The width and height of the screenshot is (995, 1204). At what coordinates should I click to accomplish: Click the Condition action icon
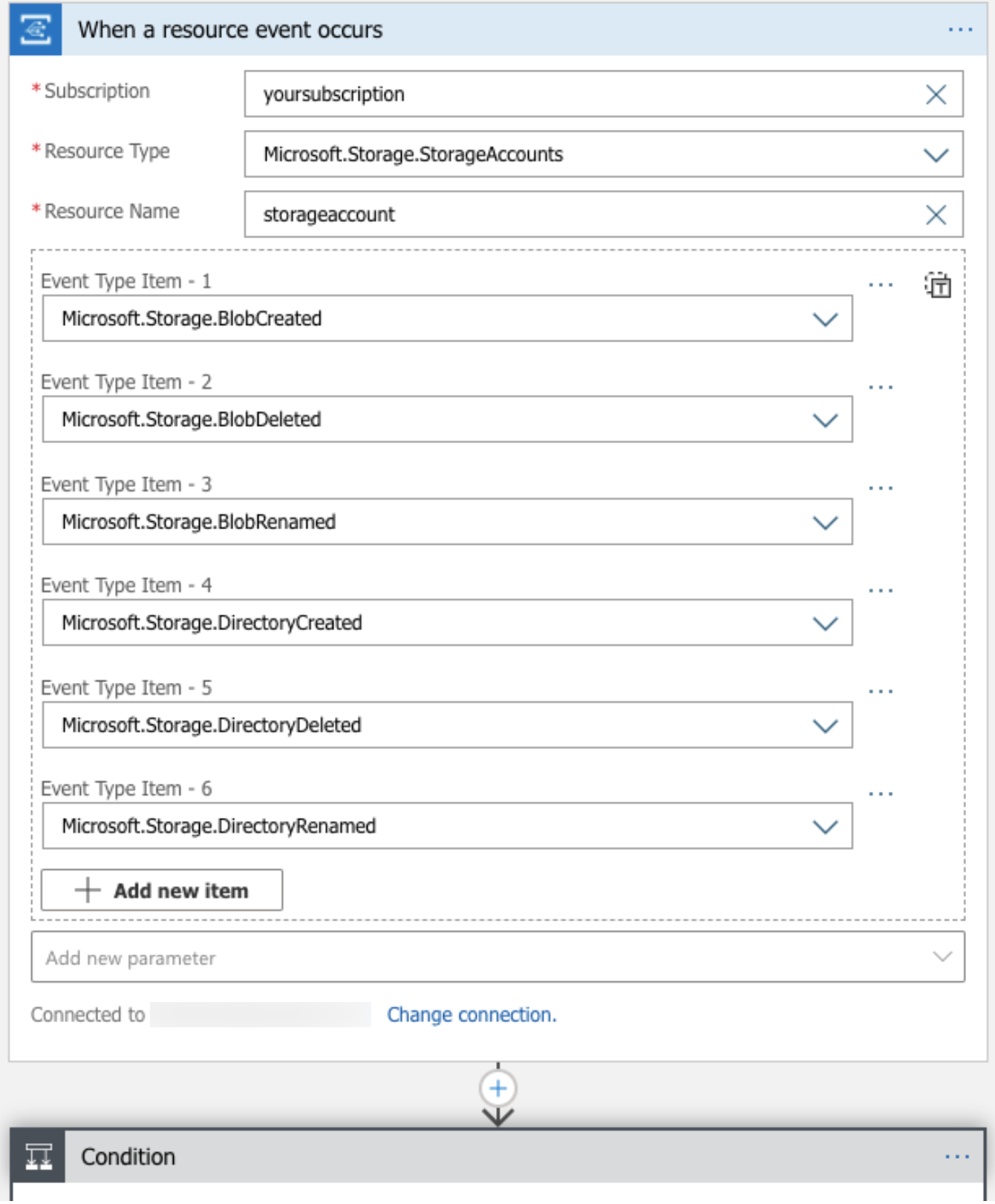click(x=39, y=1156)
